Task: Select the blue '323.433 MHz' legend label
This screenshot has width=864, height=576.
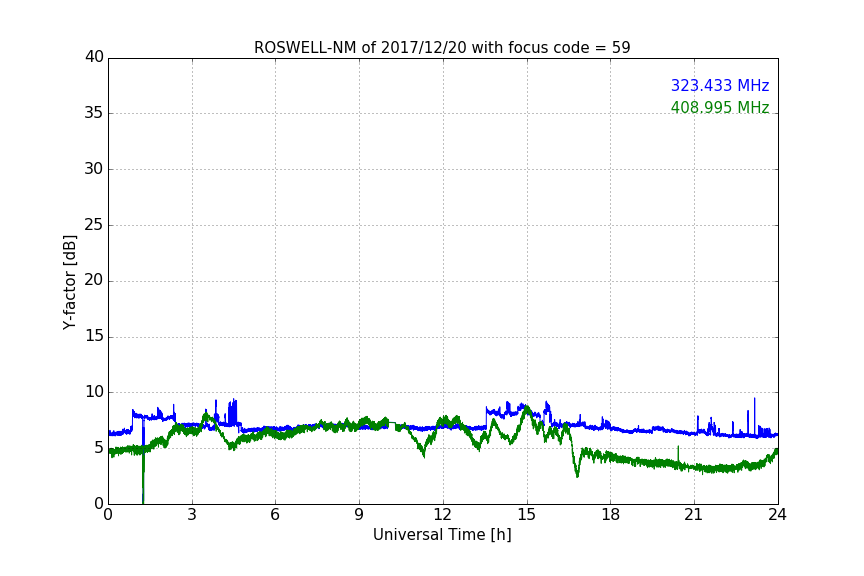Action: pos(720,85)
